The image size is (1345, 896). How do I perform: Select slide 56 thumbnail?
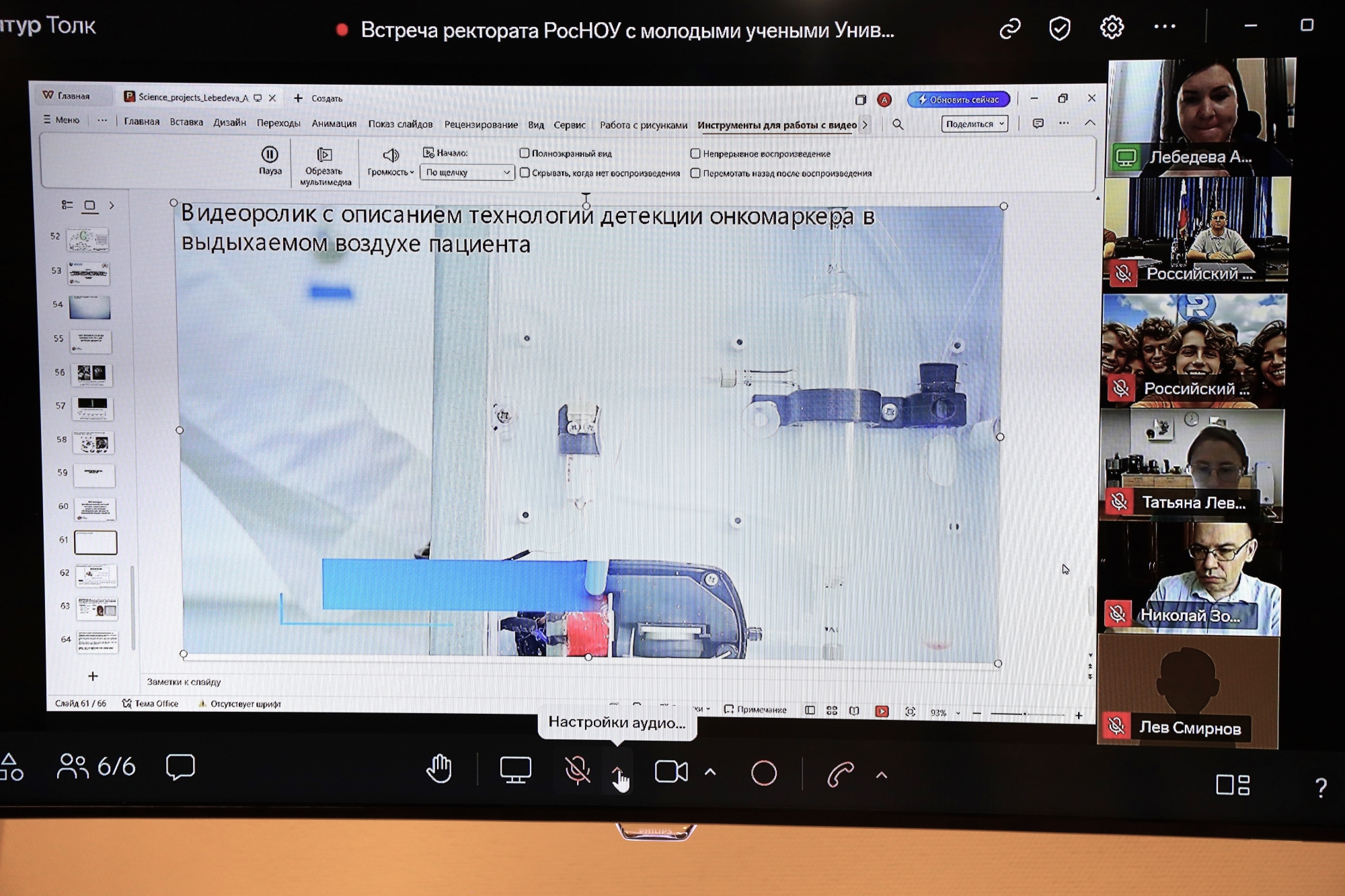coord(91,374)
